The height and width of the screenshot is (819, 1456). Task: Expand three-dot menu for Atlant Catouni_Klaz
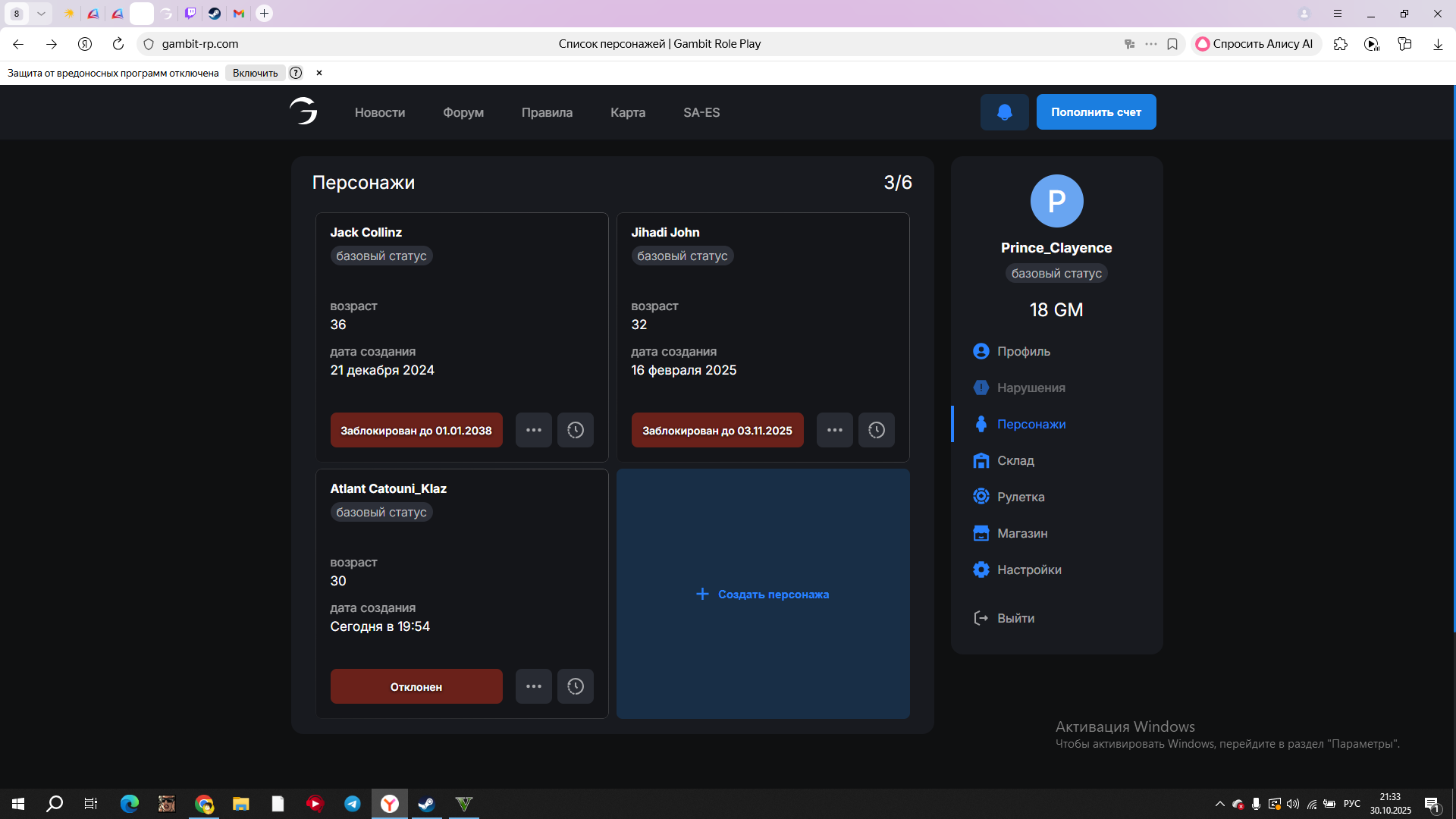coord(533,686)
